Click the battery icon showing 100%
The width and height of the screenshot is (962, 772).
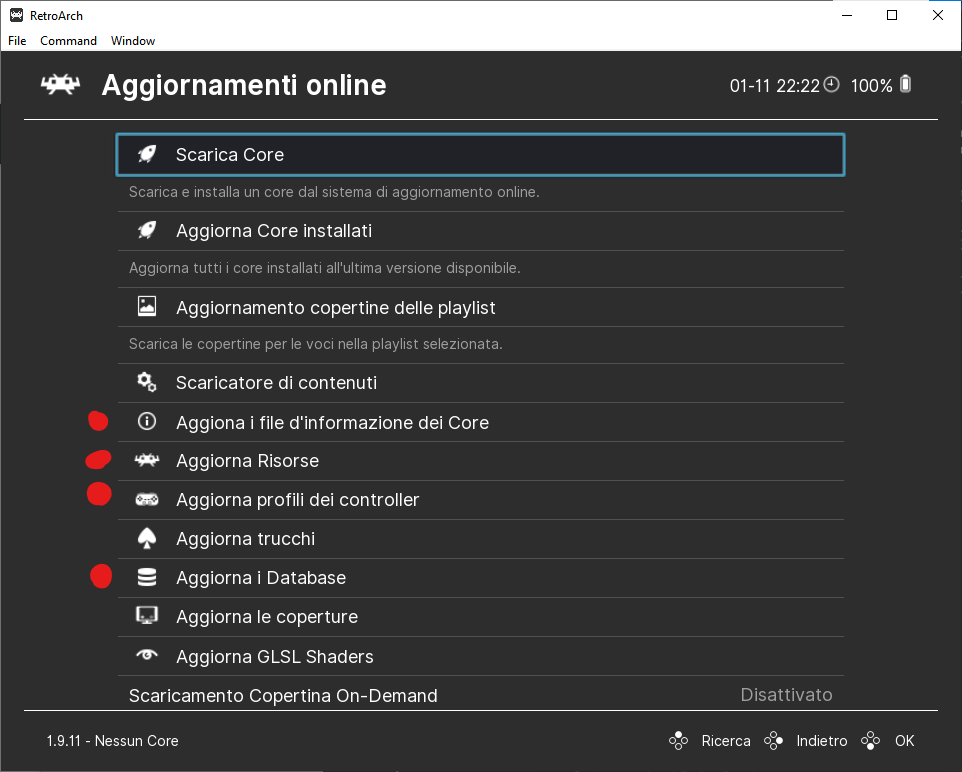906,84
